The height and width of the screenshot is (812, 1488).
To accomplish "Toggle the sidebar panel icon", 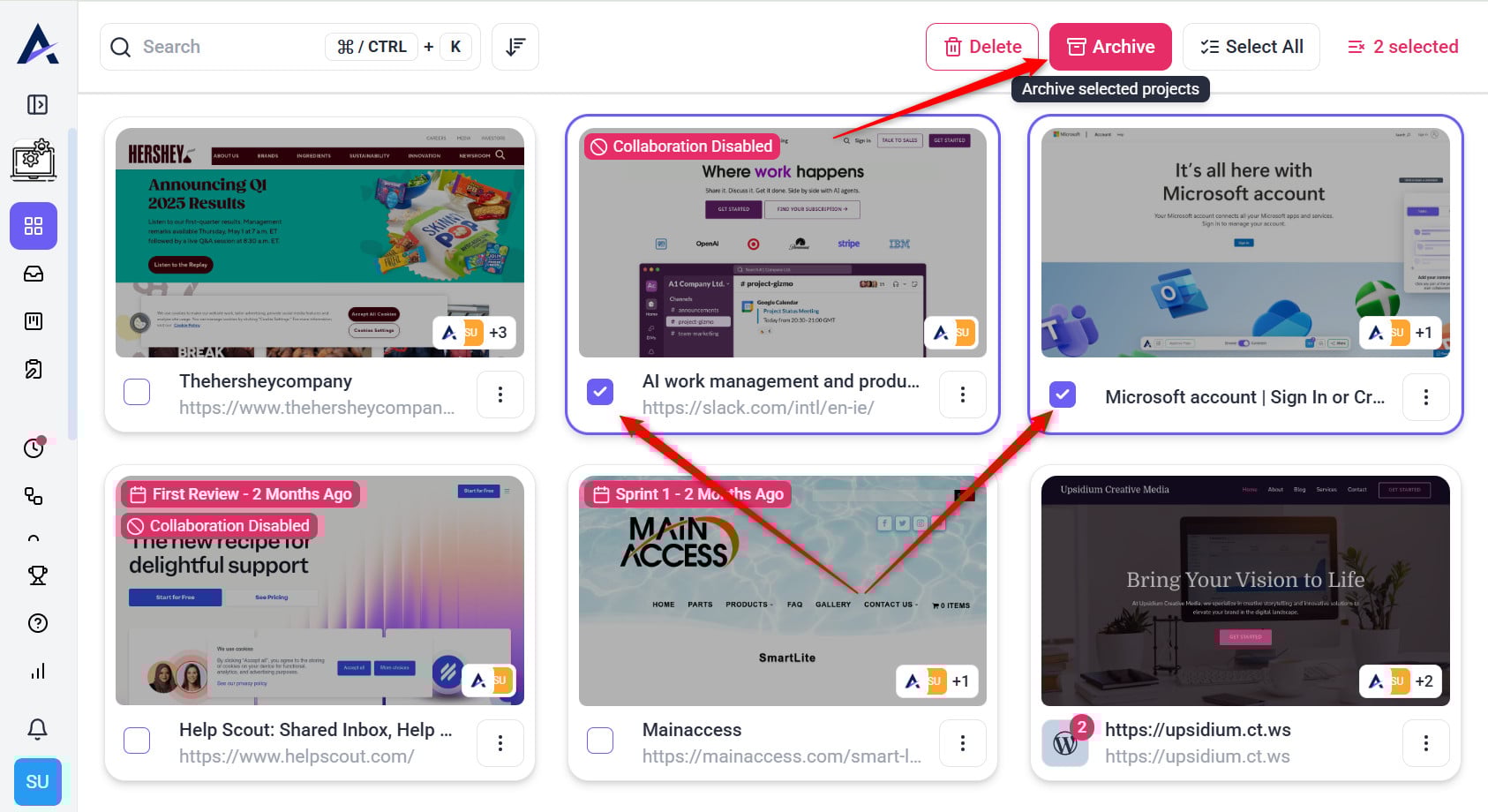I will pyautogui.click(x=37, y=105).
